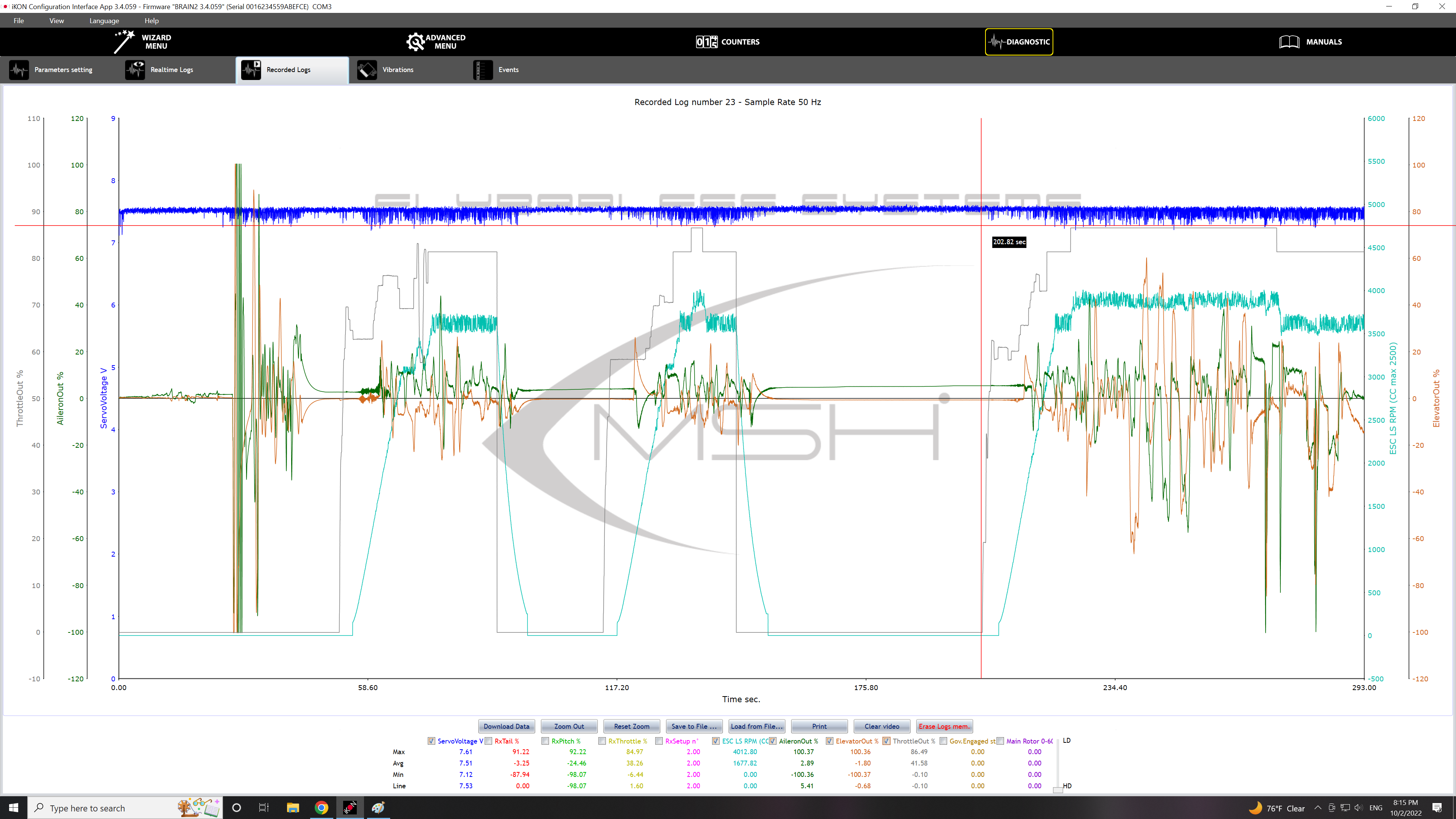Launch Chrome from the taskbar
Viewport: 1456px width, 819px height.
click(x=321, y=808)
